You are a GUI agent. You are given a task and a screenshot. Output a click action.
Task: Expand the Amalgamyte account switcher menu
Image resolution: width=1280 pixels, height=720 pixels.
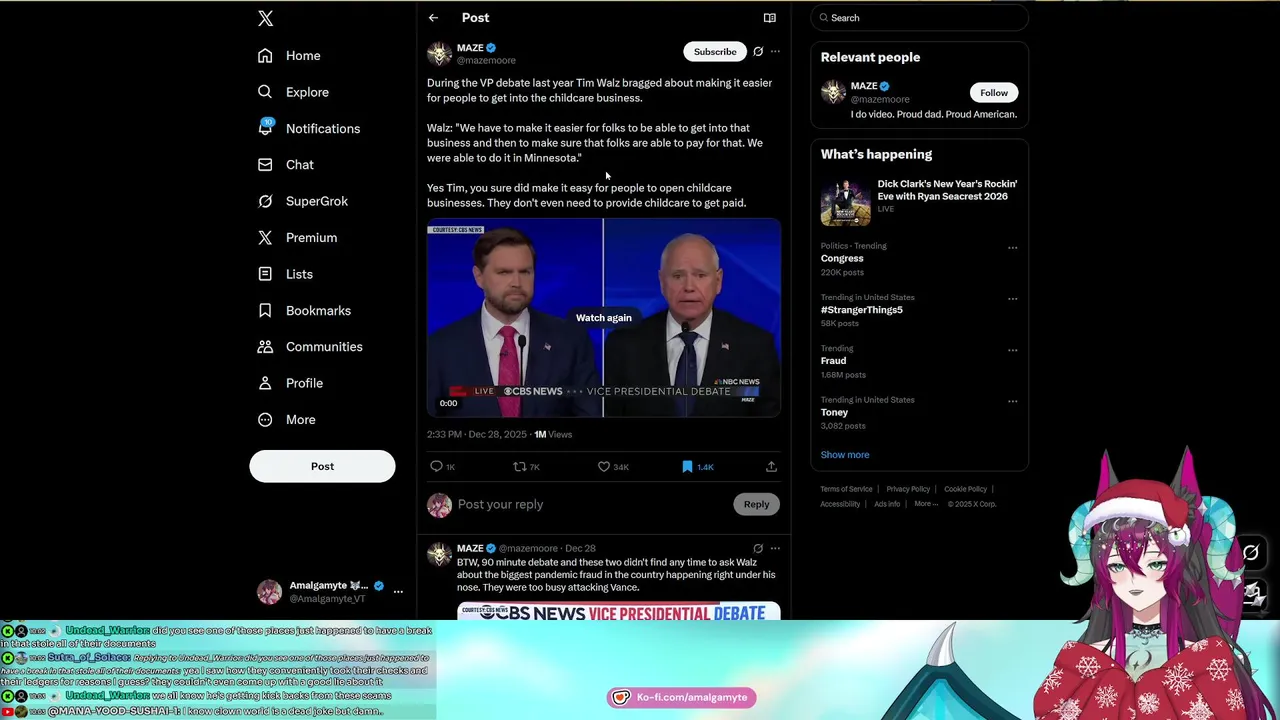tap(398, 592)
